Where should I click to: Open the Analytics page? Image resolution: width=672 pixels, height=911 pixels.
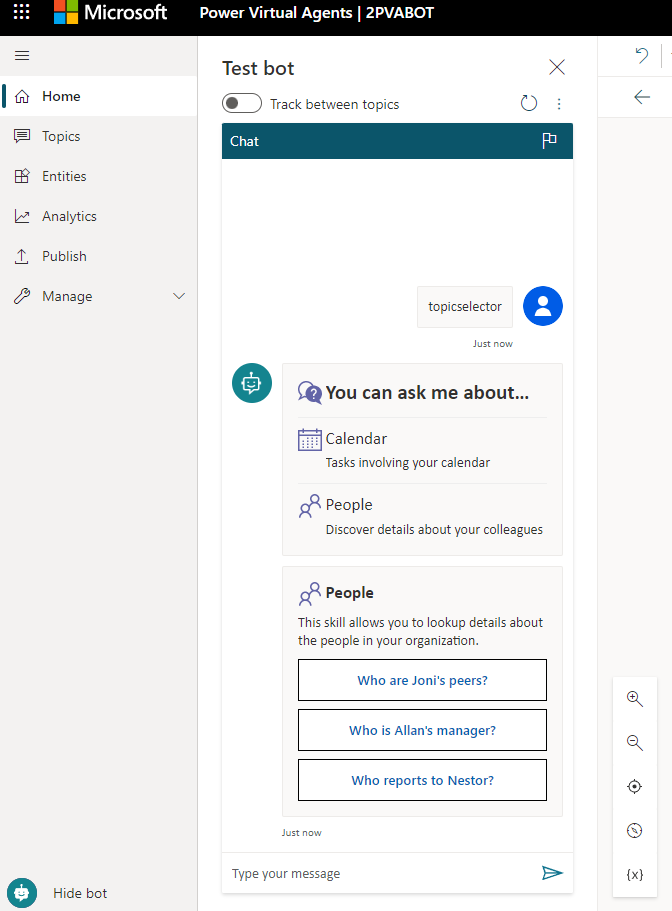(x=99, y=216)
